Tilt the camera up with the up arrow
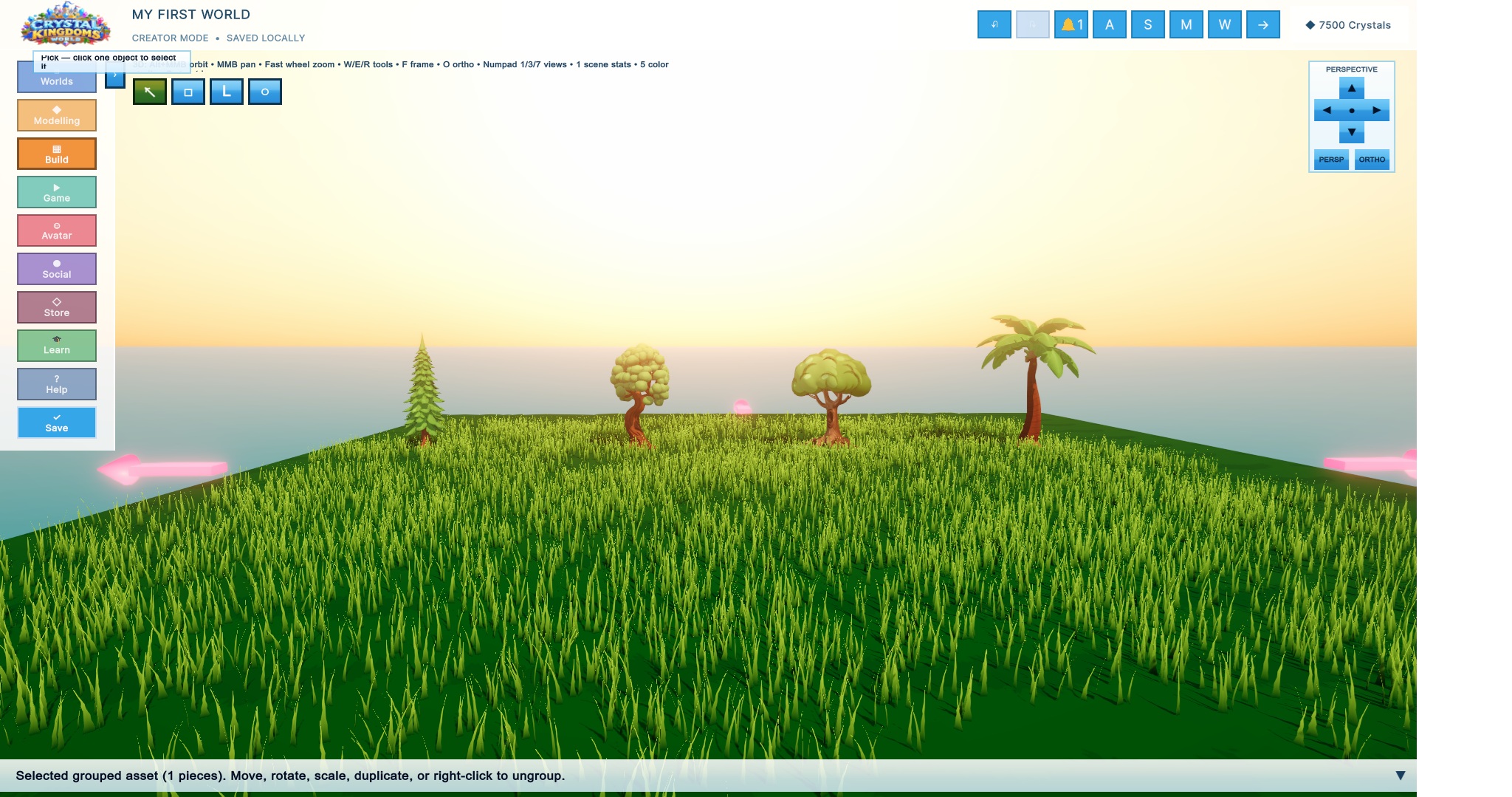The width and height of the screenshot is (1512, 797). click(x=1352, y=89)
